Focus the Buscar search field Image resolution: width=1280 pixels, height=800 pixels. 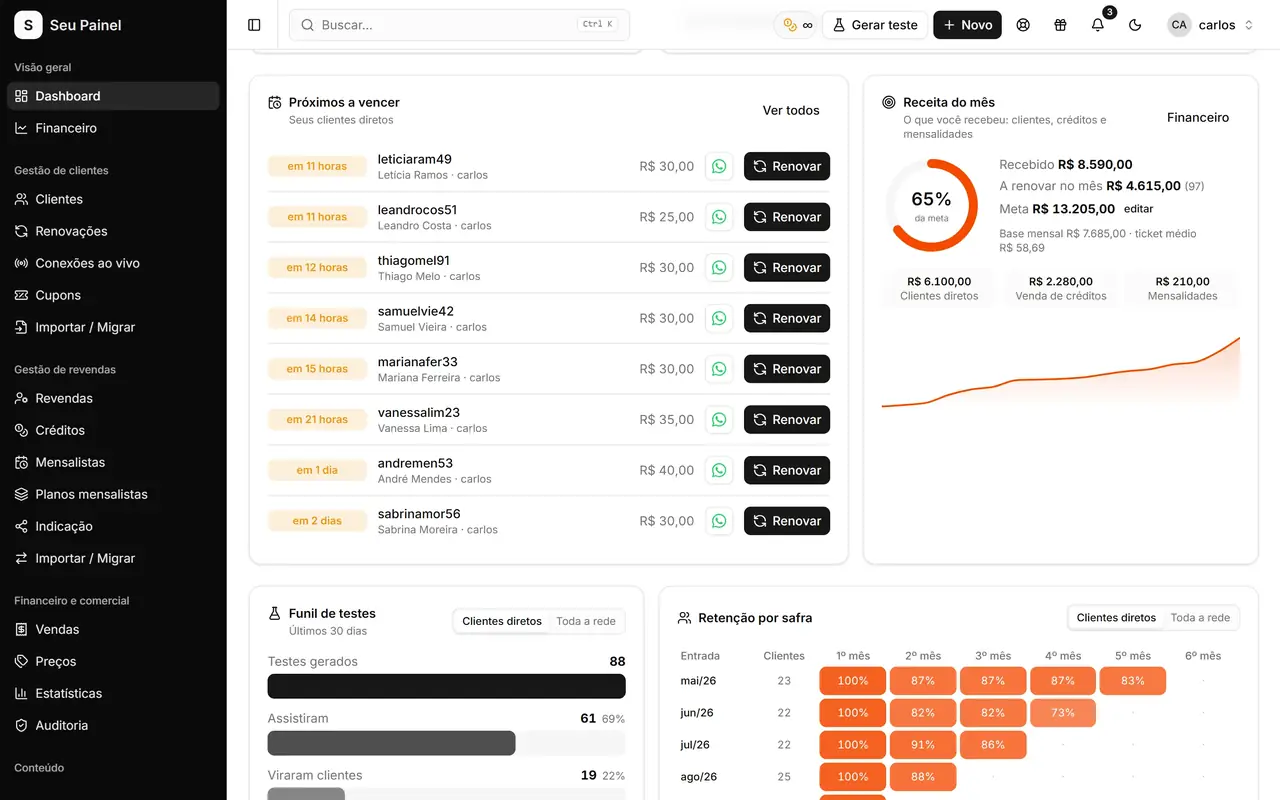(459, 25)
